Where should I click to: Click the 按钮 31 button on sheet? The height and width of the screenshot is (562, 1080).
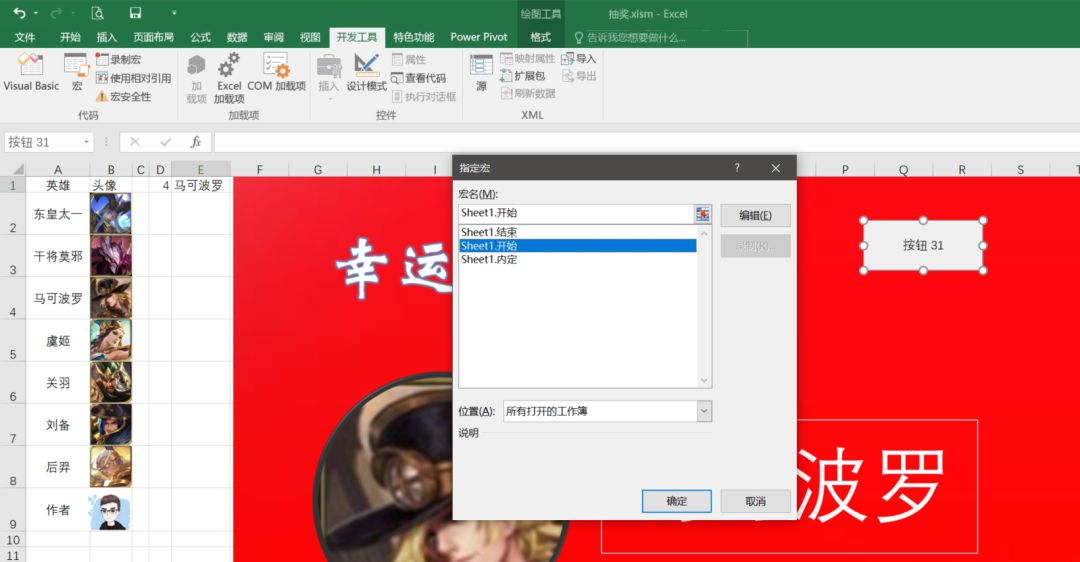point(923,245)
